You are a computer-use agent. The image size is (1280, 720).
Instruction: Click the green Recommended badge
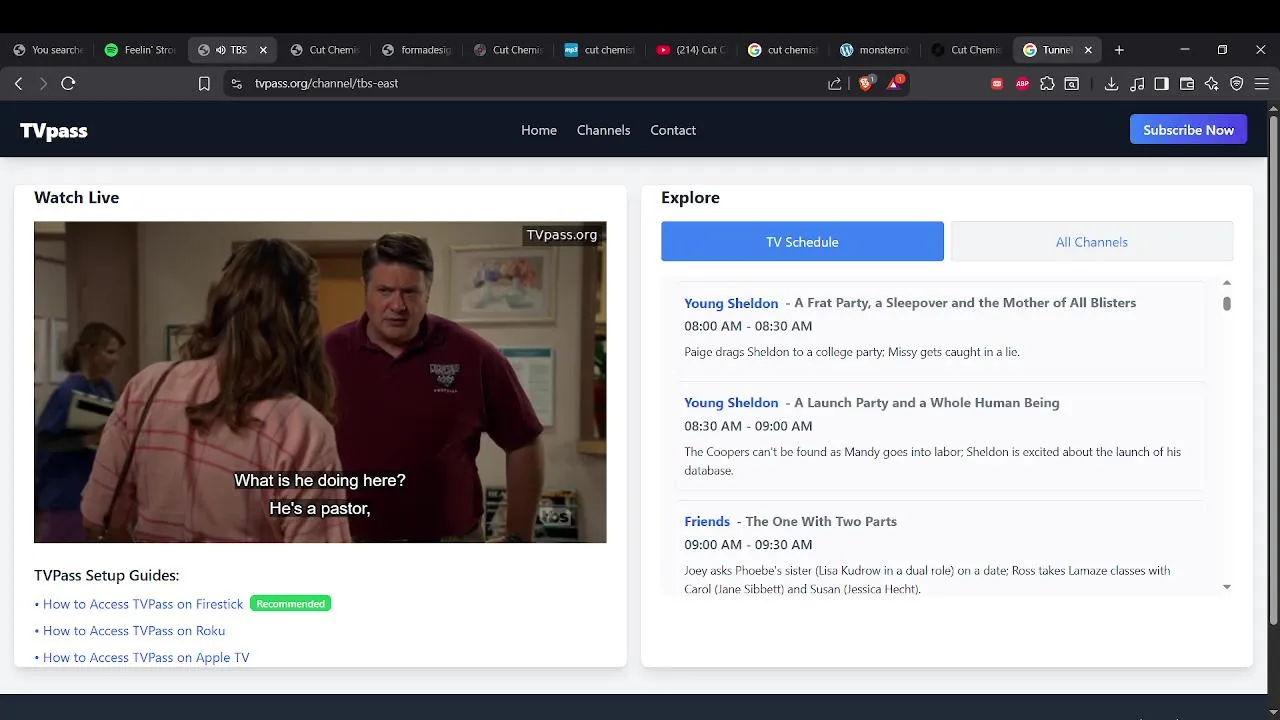pos(290,604)
